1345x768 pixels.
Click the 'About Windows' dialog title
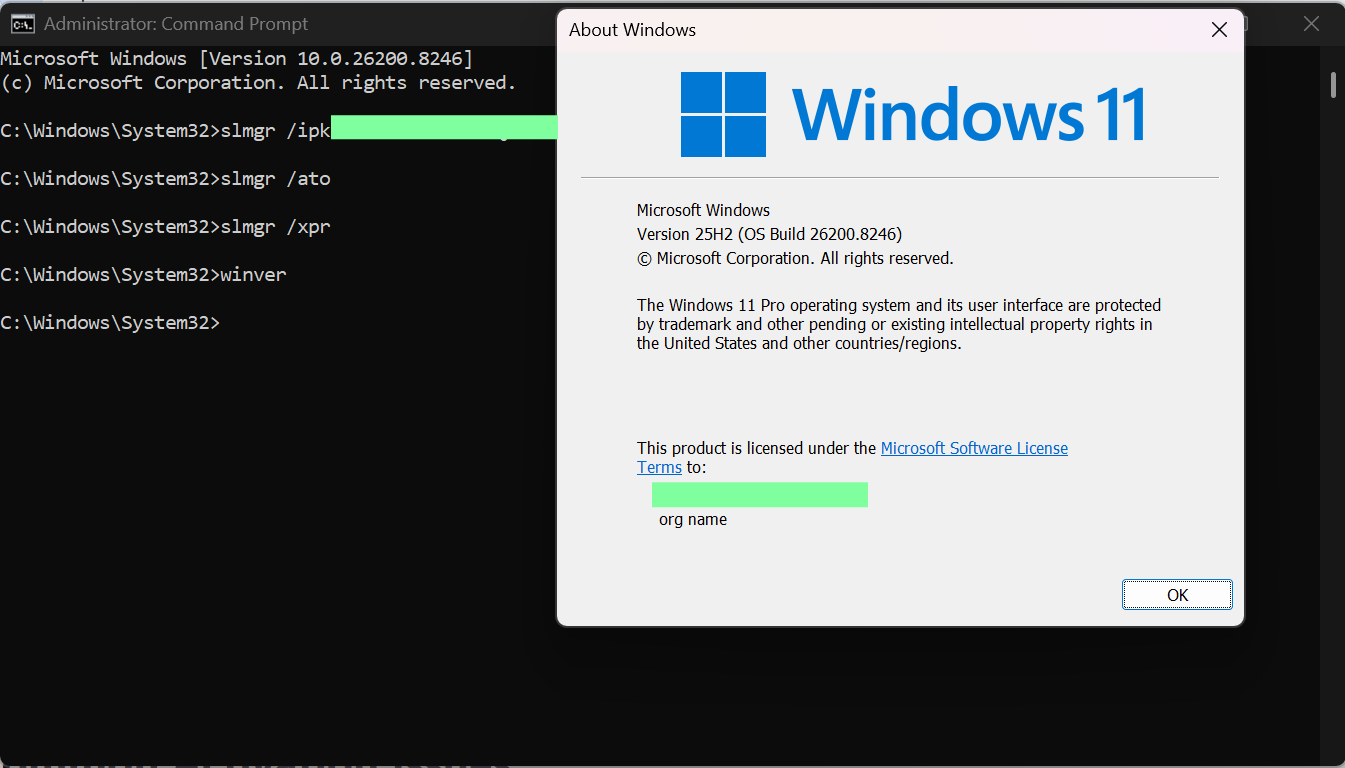[x=632, y=30]
